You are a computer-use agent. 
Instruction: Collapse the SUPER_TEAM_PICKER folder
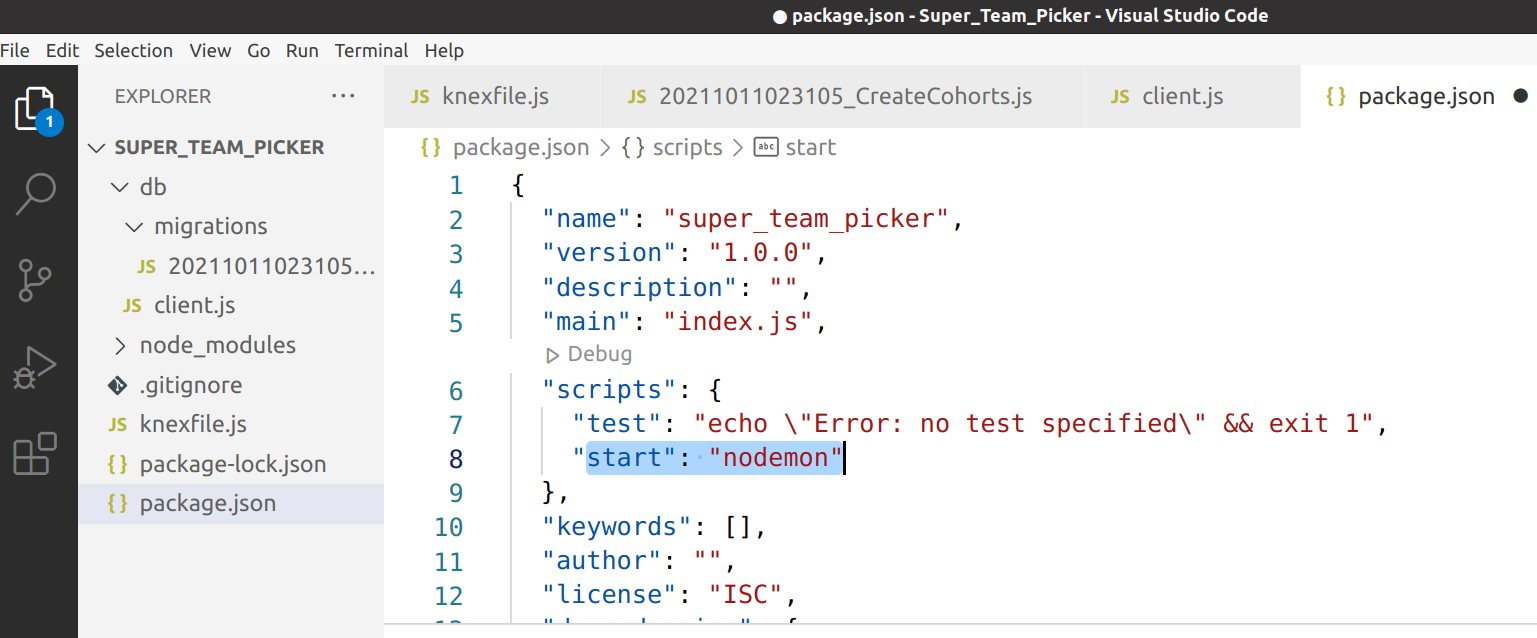coord(96,146)
